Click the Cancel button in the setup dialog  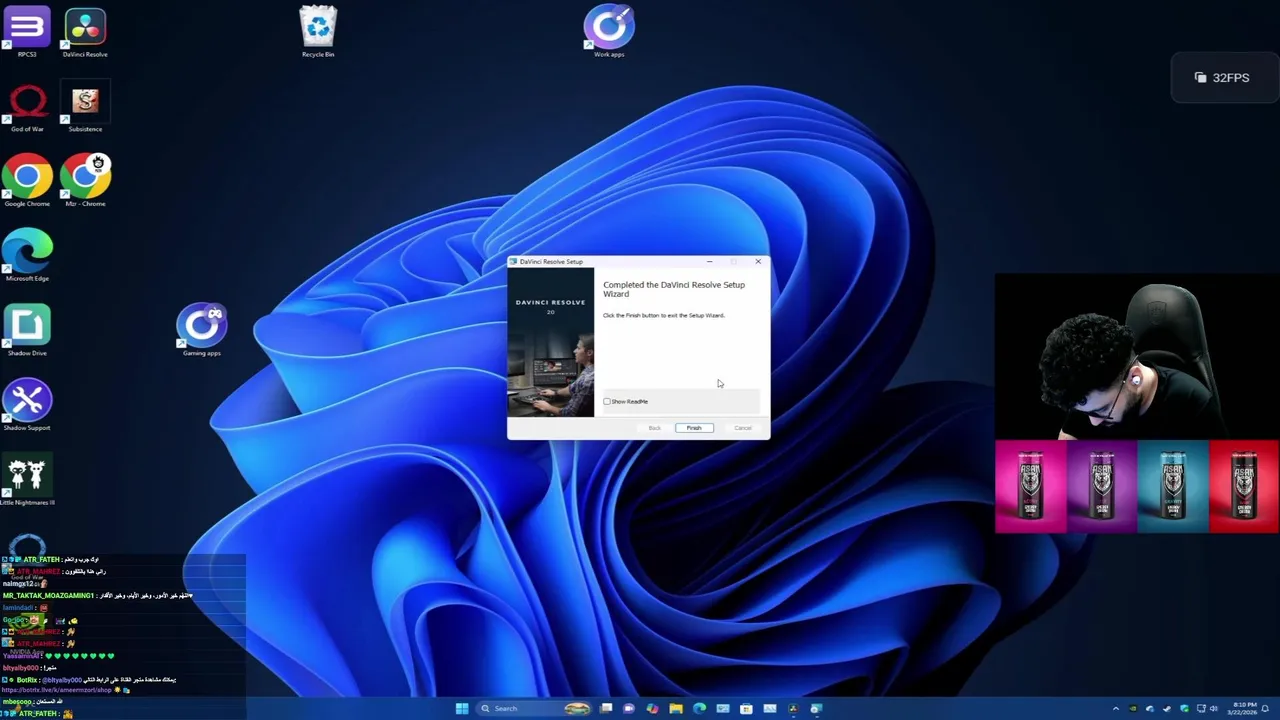tap(743, 428)
